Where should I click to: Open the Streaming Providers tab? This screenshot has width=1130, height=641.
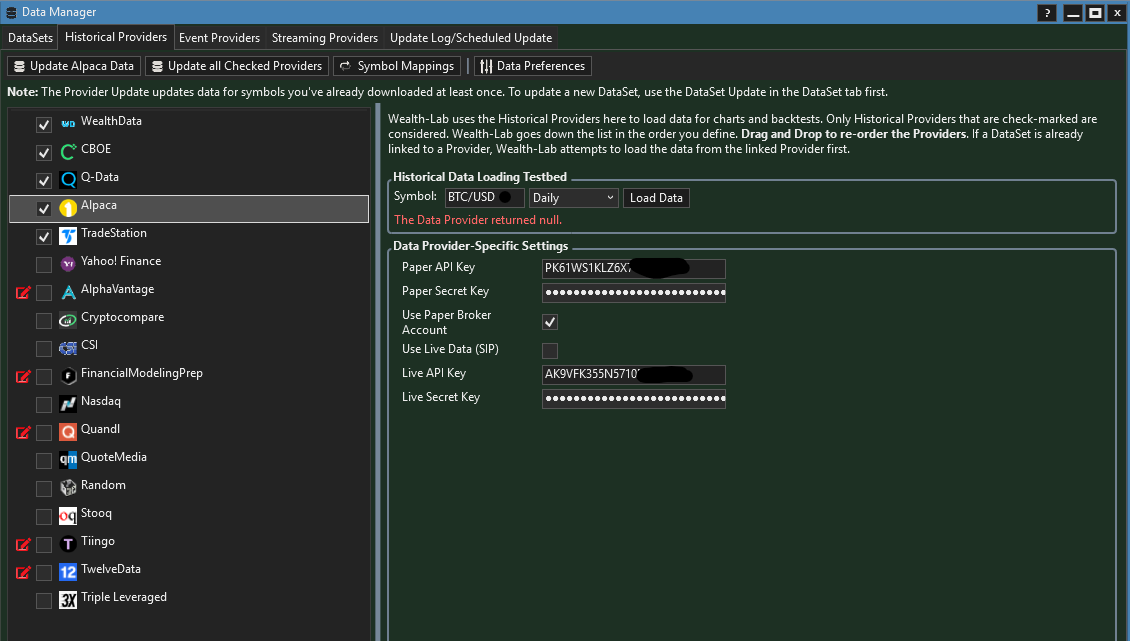[x=325, y=38]
